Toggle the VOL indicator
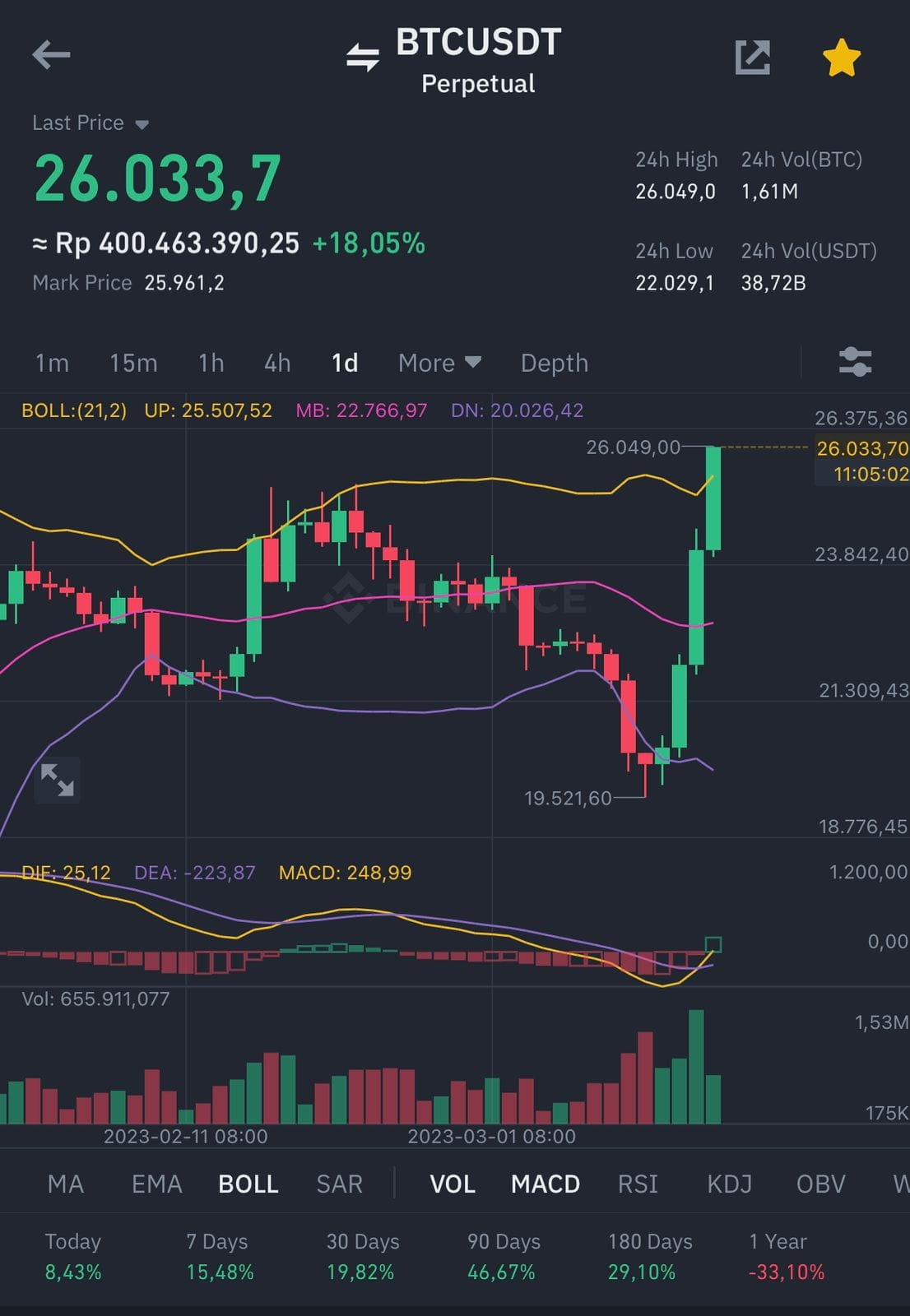Viewport: 910px width, 1316px height. pos(452,1184)
